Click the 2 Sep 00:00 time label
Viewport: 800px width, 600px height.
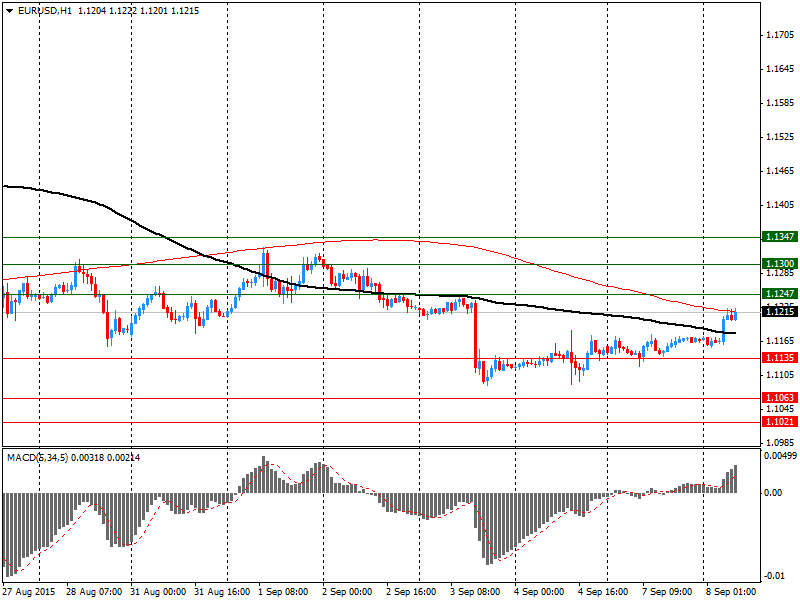click(x=347, y=592)
